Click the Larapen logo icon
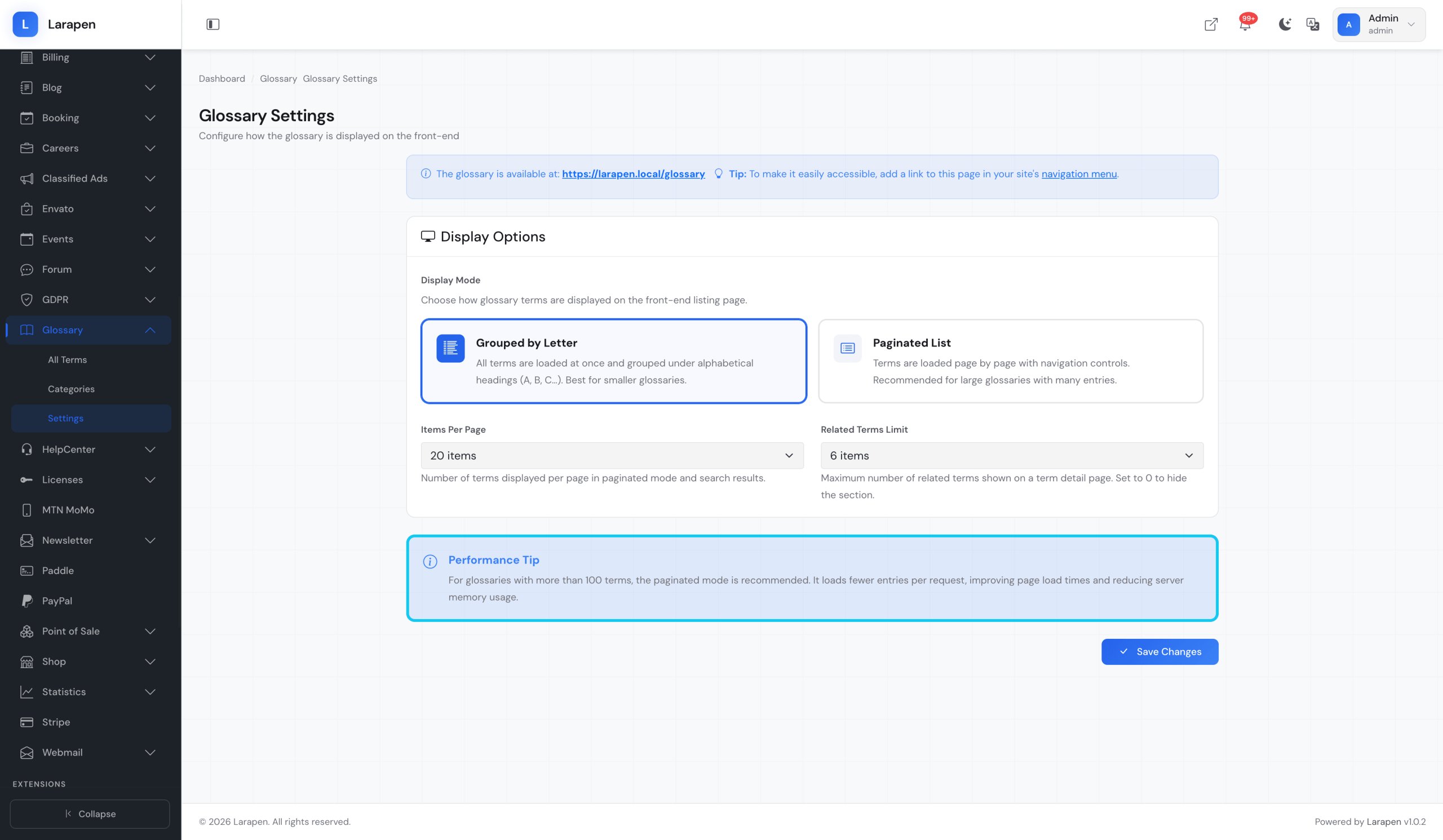This screenshot has height=840, width=1443. click(25, 24)
